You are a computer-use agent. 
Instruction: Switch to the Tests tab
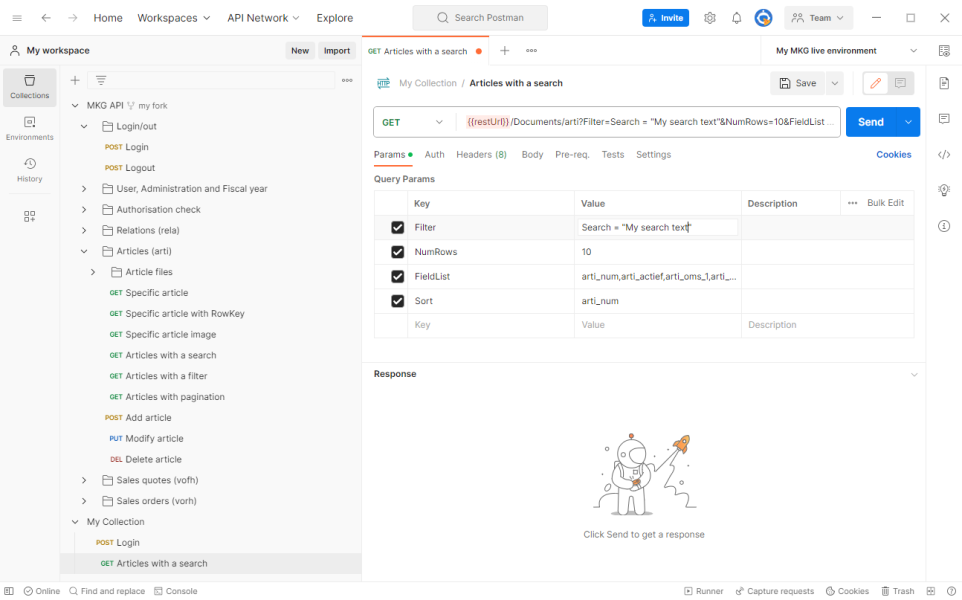pos(613,155)
